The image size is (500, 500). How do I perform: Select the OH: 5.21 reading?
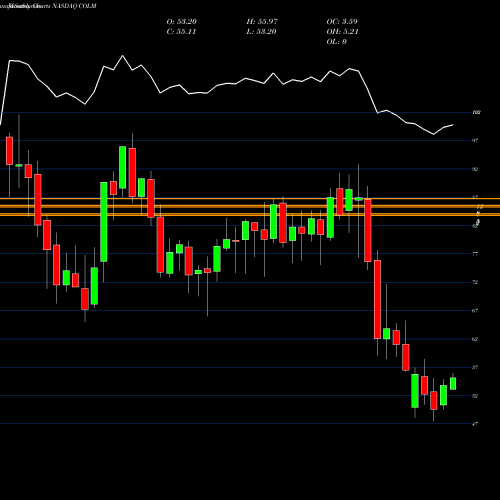342,31
